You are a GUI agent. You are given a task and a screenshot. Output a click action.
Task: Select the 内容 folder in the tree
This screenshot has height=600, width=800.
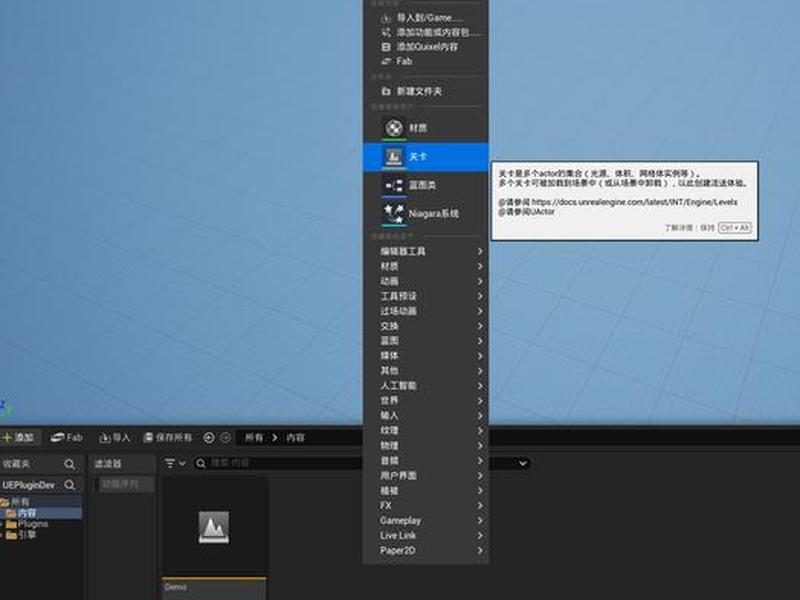(x=41, y=513)
